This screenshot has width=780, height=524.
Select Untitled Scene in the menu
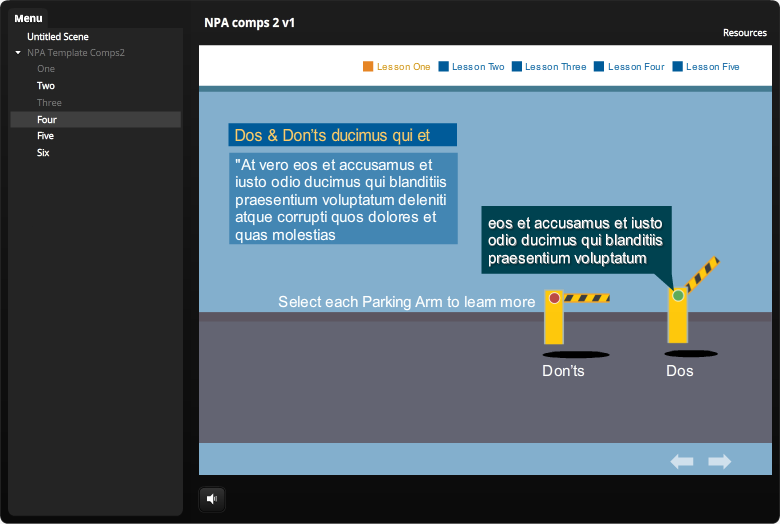point(58,37)
